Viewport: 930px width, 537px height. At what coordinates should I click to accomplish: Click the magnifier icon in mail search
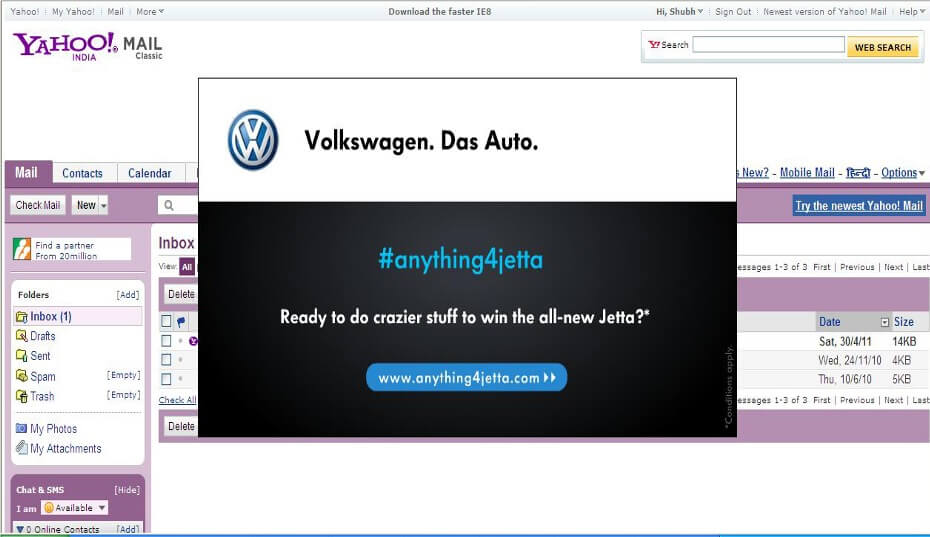tap(169, 205)
